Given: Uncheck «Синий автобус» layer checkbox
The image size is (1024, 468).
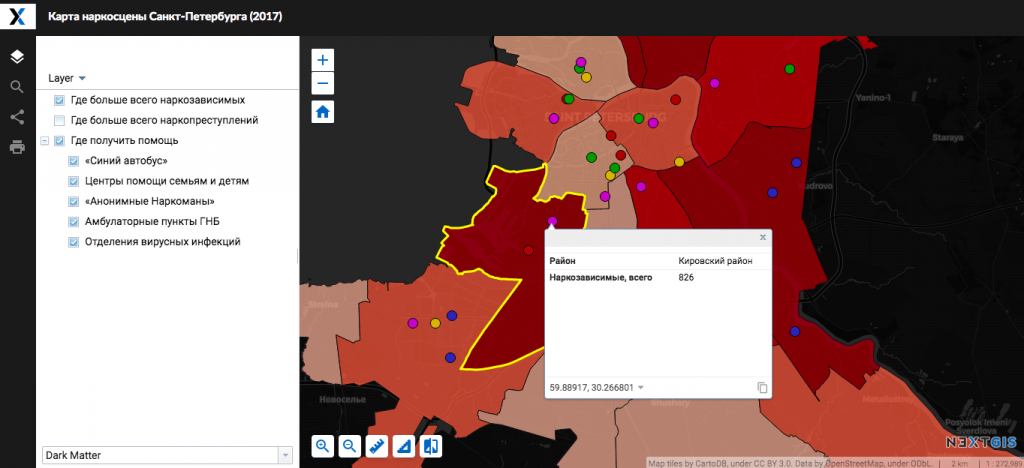Looking at the screenshot, I should pyautogui.click(x=74, y=161).
